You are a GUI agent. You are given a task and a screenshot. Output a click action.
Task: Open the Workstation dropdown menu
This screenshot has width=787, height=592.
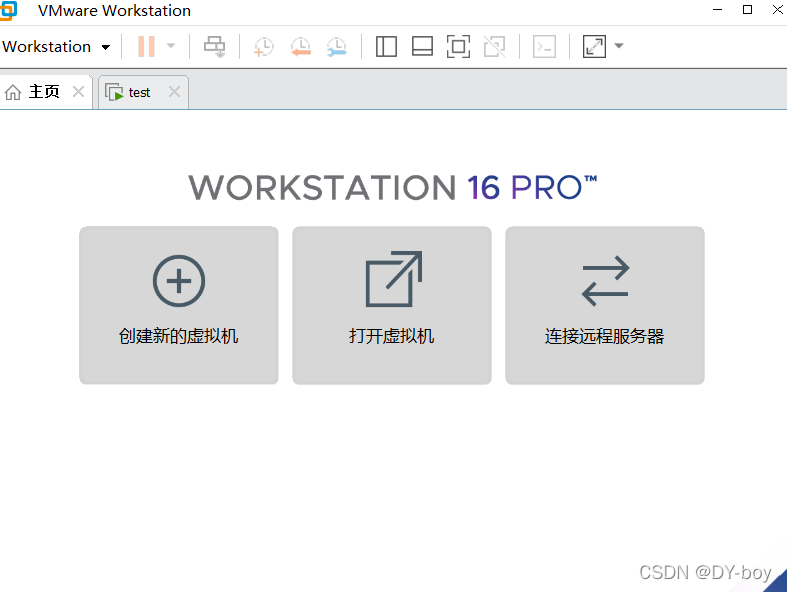tap(56, 47)
